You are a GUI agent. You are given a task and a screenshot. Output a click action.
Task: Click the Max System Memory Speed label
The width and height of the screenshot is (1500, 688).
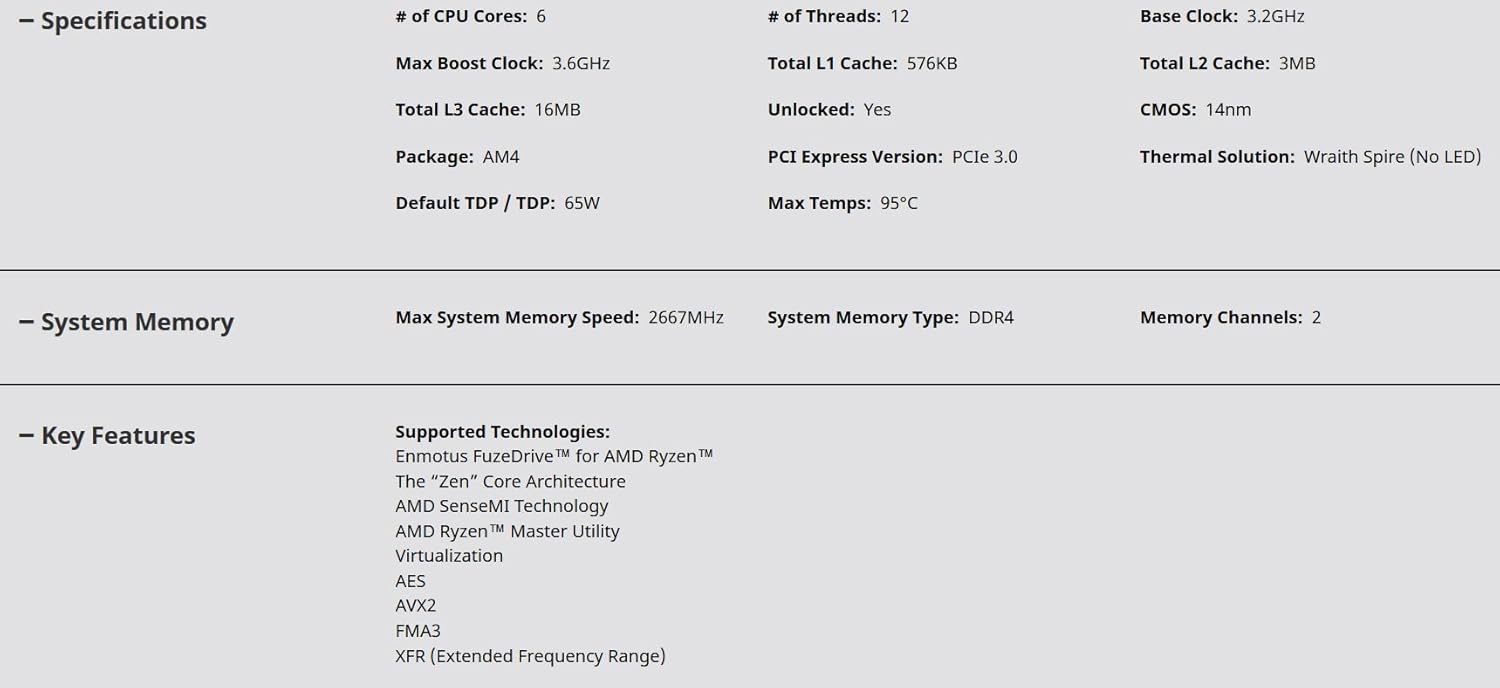coord(517,318)
